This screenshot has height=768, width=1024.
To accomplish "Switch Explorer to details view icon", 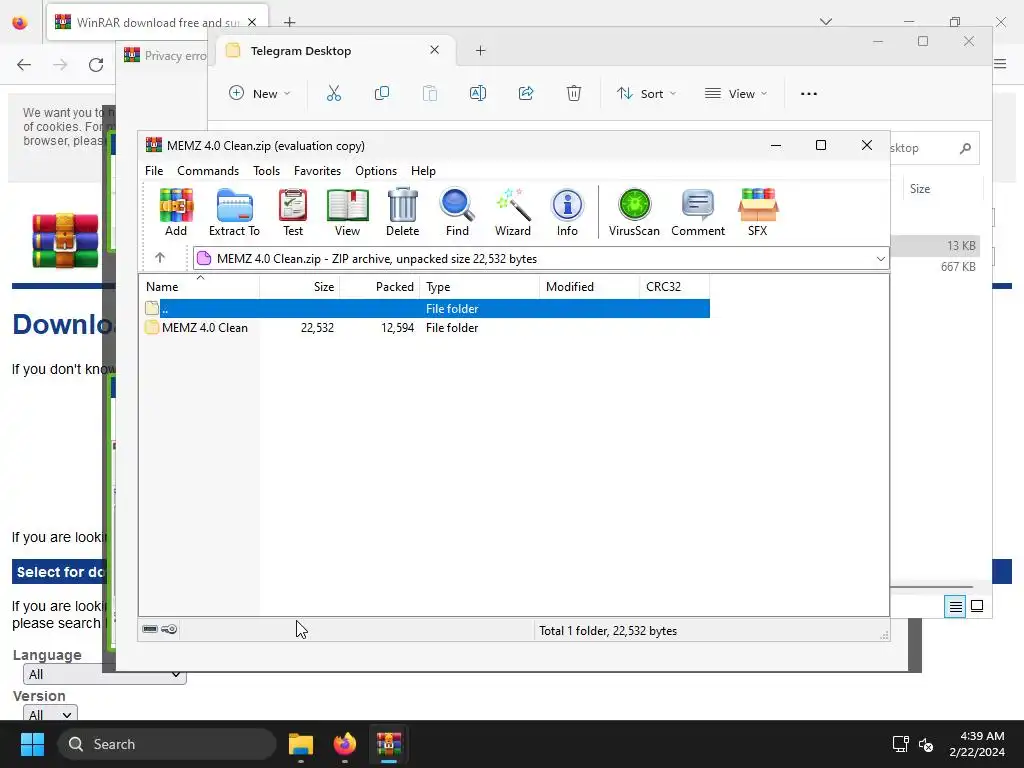I will 955,607.
